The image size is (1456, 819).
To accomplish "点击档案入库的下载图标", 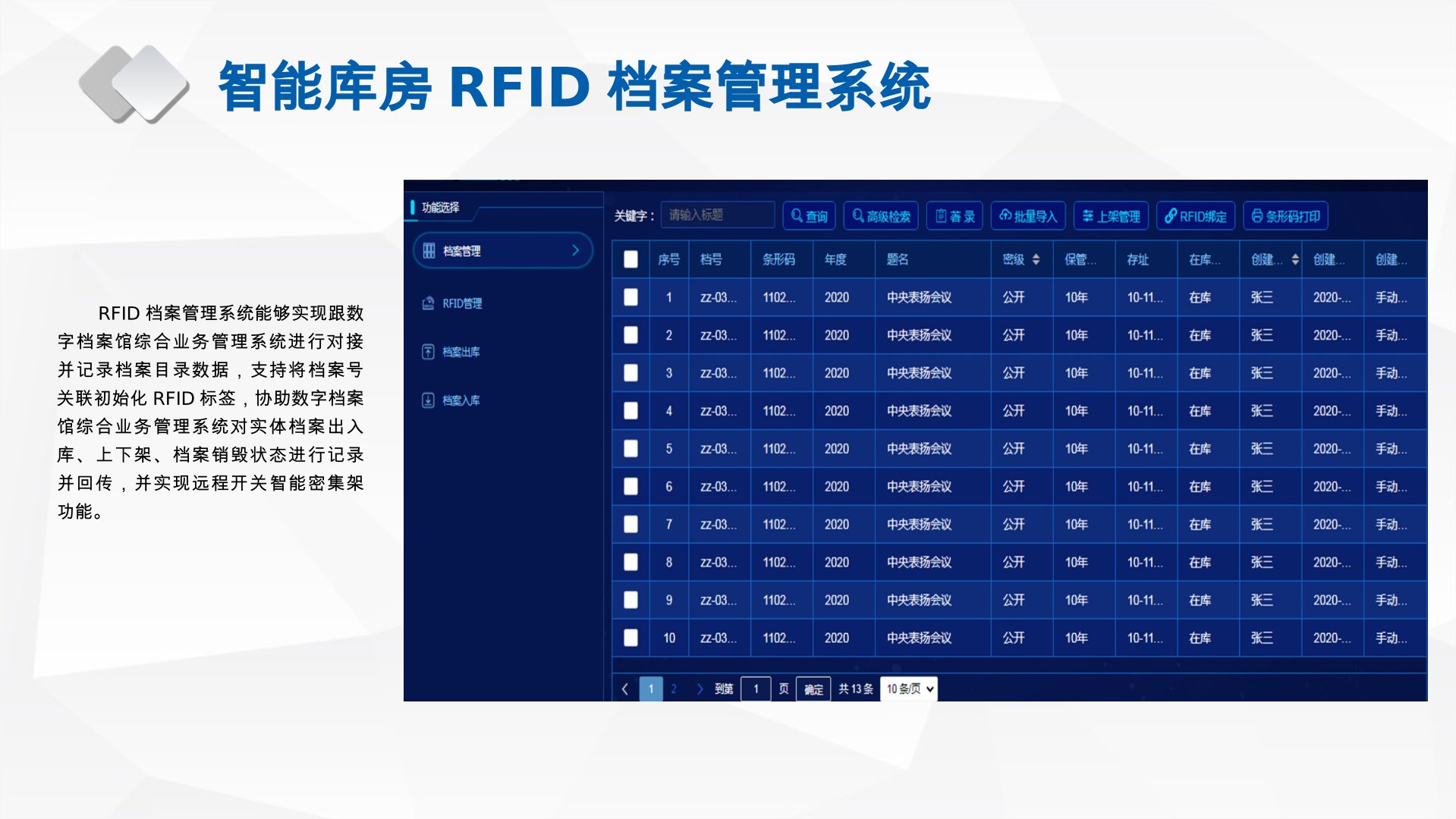I will 427,400.
